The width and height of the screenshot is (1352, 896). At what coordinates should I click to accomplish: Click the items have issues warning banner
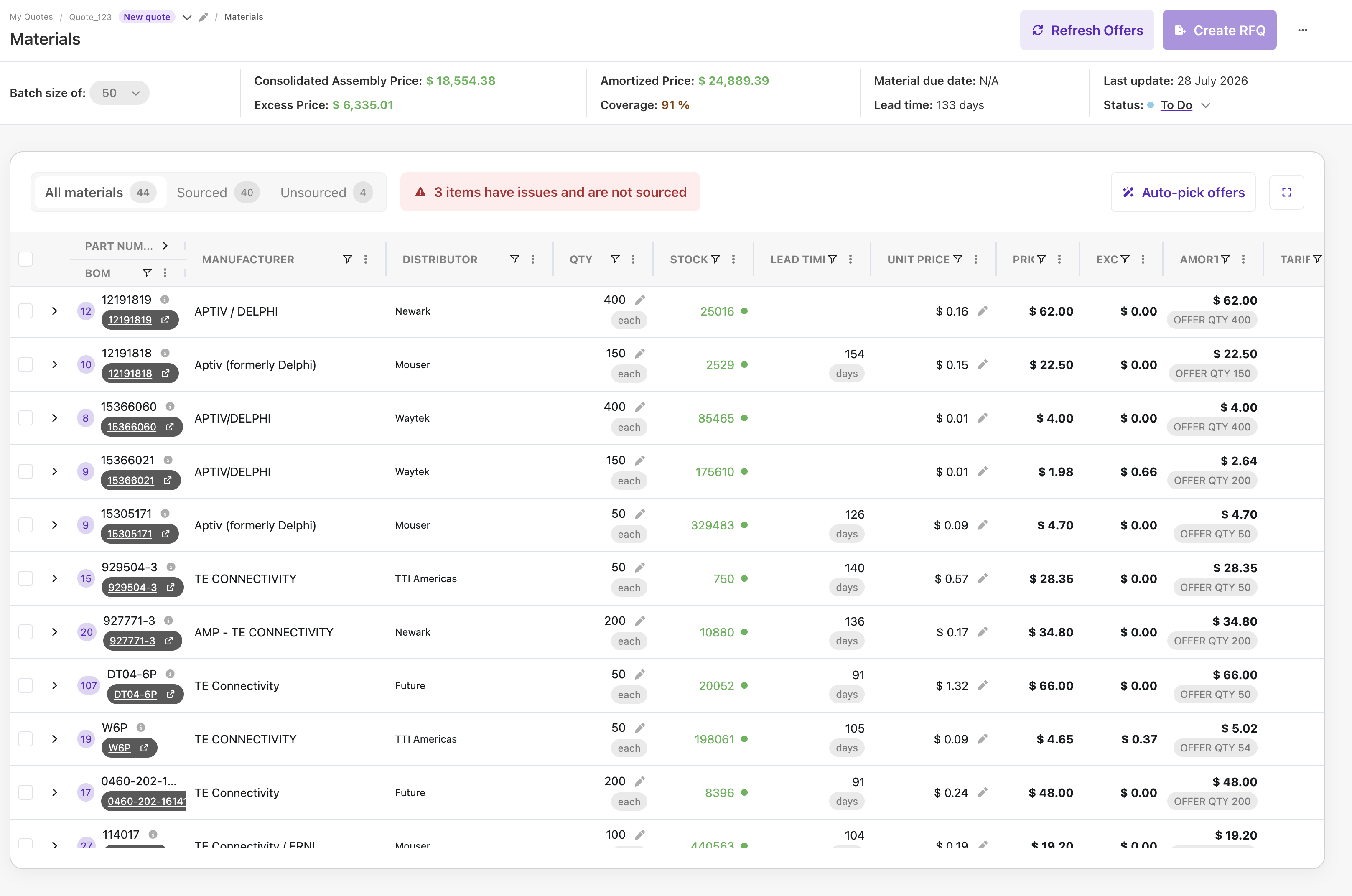[x=550, y=193]
